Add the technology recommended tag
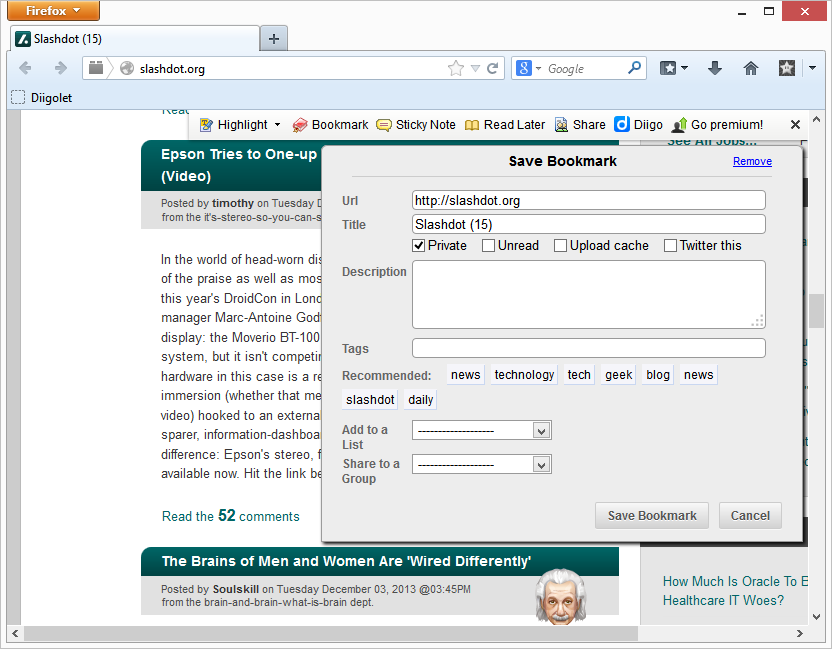The width and height of the screenshot is (832, 649). coord(524,375)
